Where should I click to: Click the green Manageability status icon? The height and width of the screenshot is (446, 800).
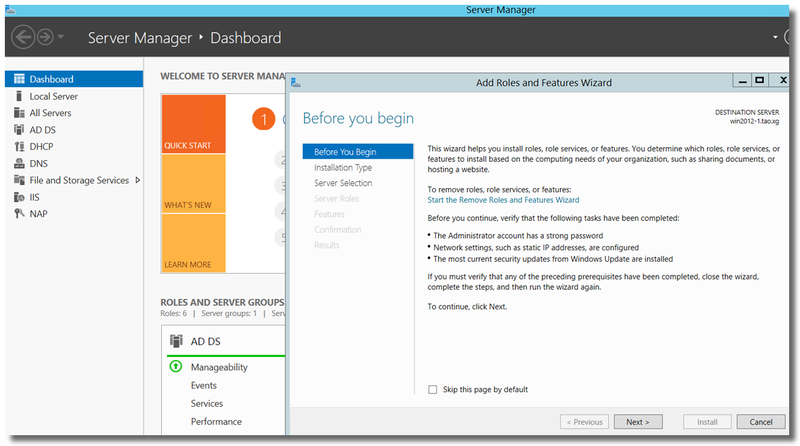[x=176, y=366]
